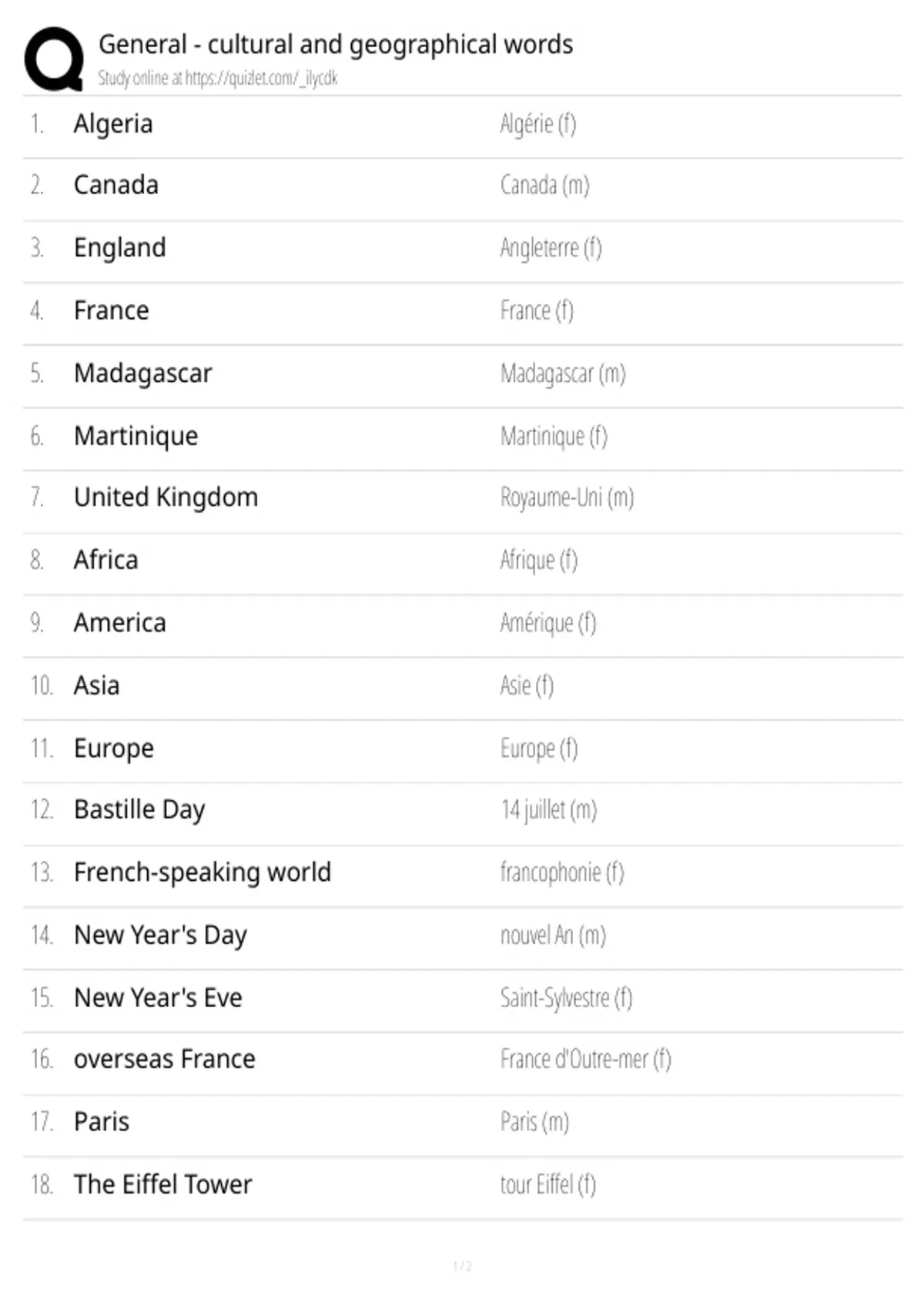Click the term 'Algeria'

click(113, 124)
